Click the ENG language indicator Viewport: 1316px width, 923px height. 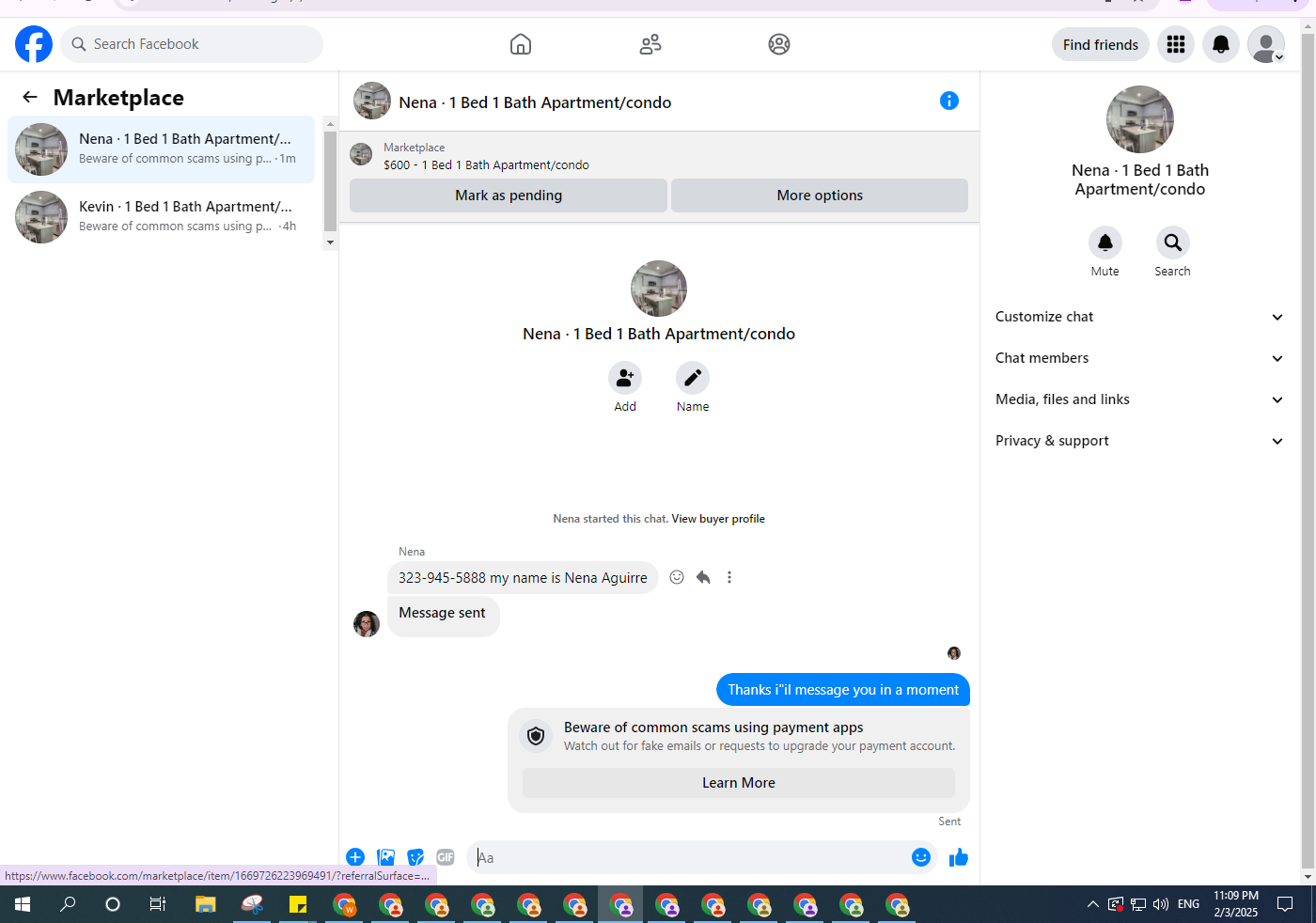pyautogui.click(x=1188, y=904)
